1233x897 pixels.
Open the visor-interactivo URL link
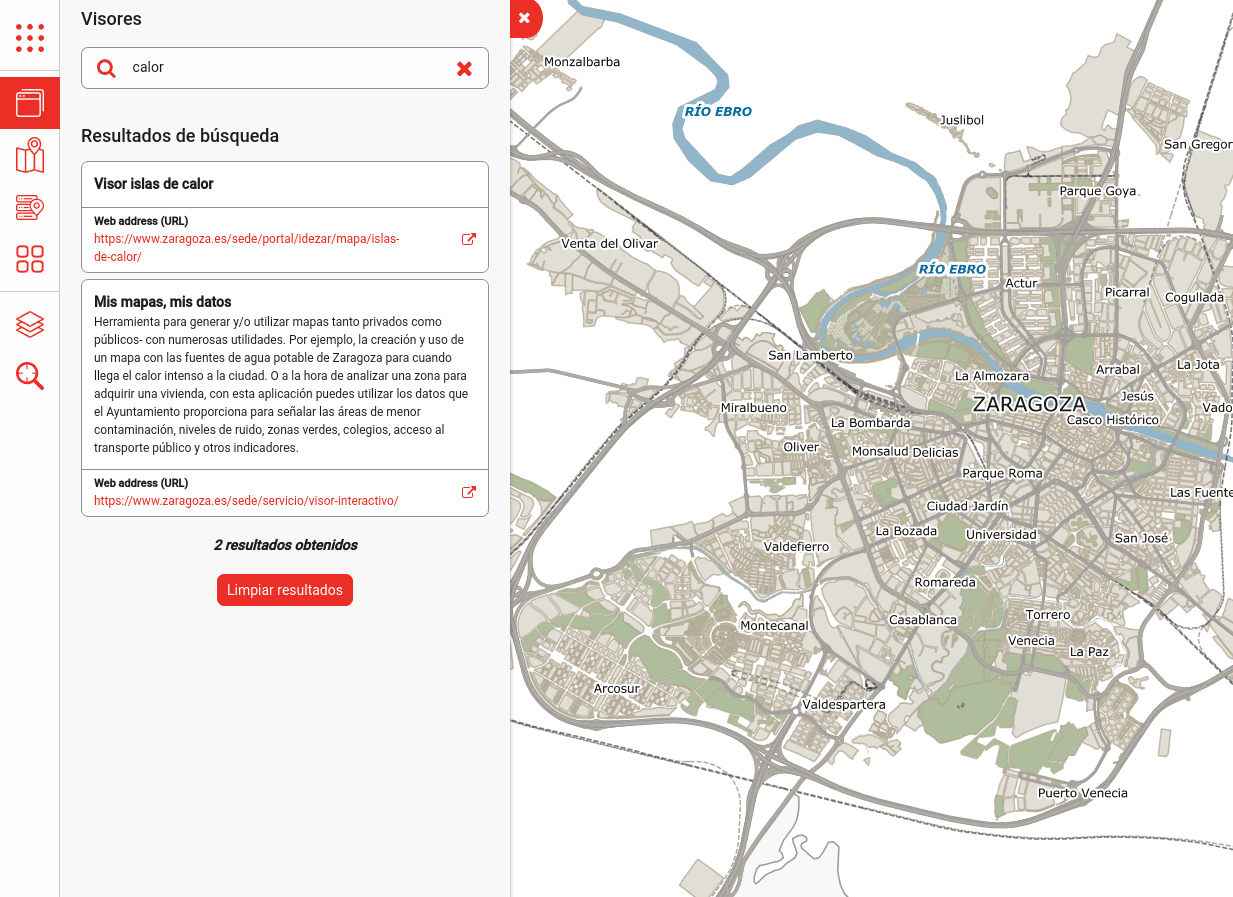pos(246,500)
